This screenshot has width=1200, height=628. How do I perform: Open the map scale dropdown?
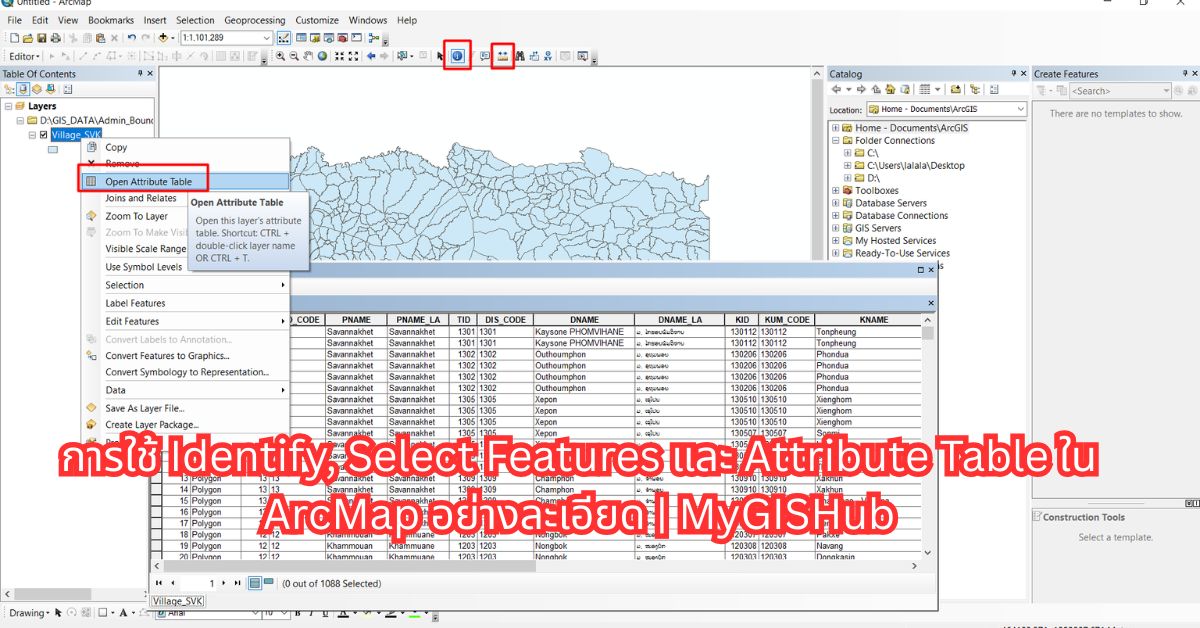click(x=266, y=37)
